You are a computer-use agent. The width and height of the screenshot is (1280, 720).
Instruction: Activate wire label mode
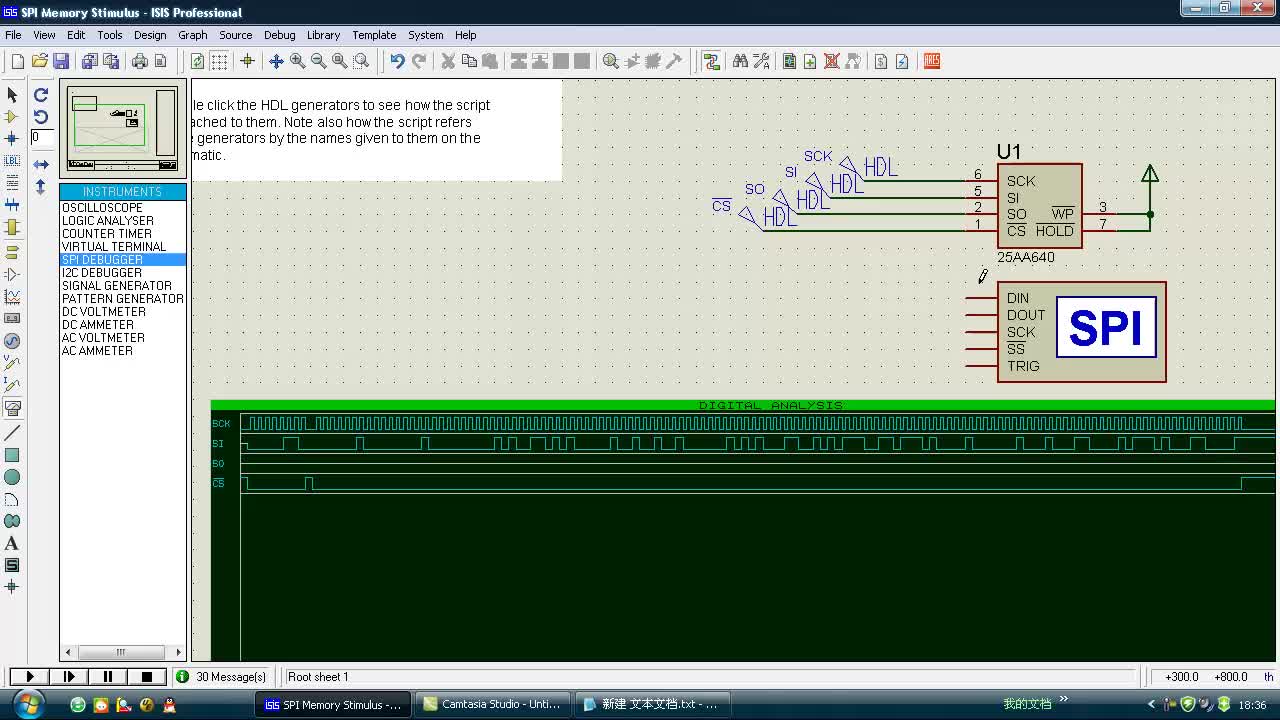pyautogui.click(x=12, y=161)
